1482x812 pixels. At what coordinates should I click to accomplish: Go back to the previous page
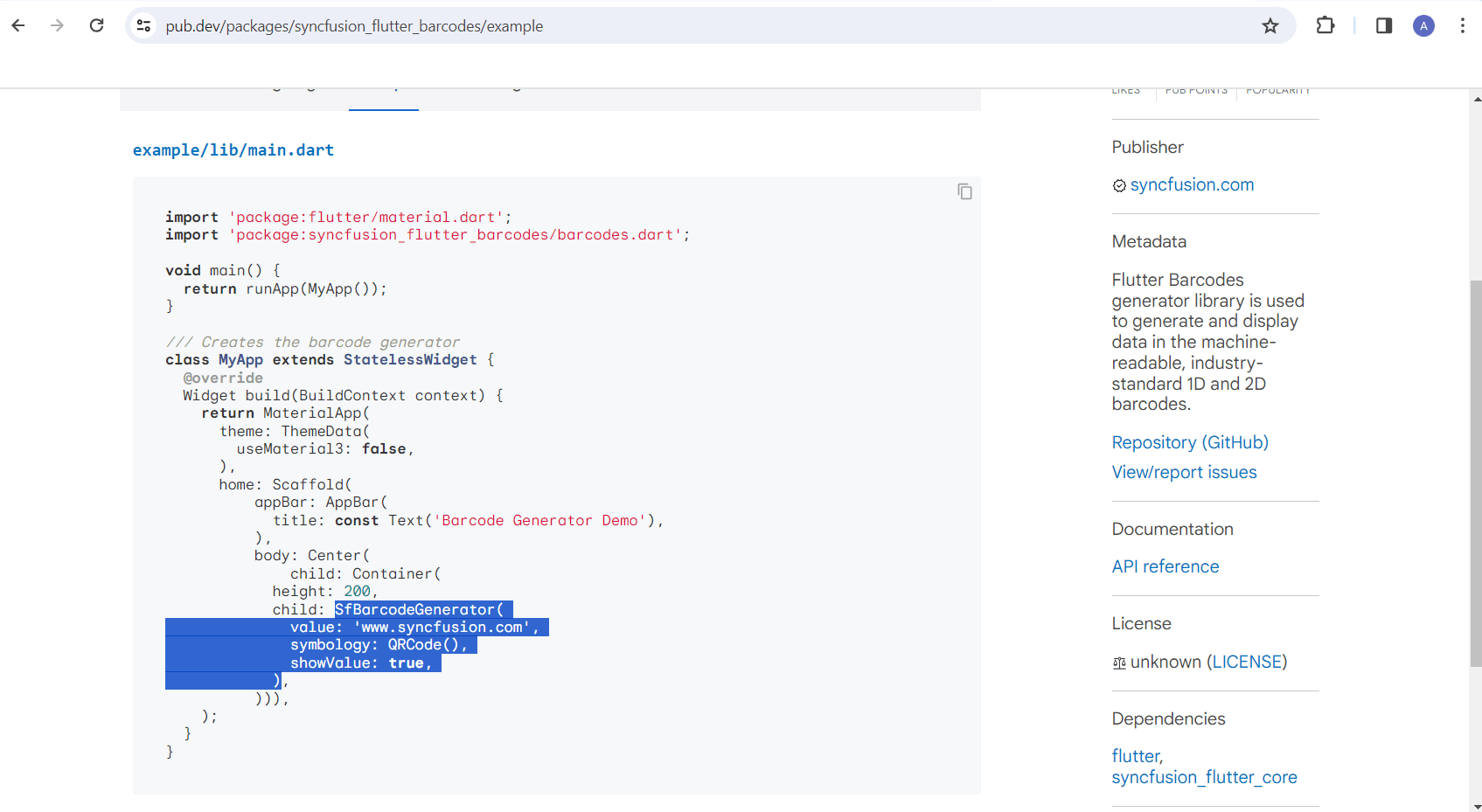click(18, 25)
